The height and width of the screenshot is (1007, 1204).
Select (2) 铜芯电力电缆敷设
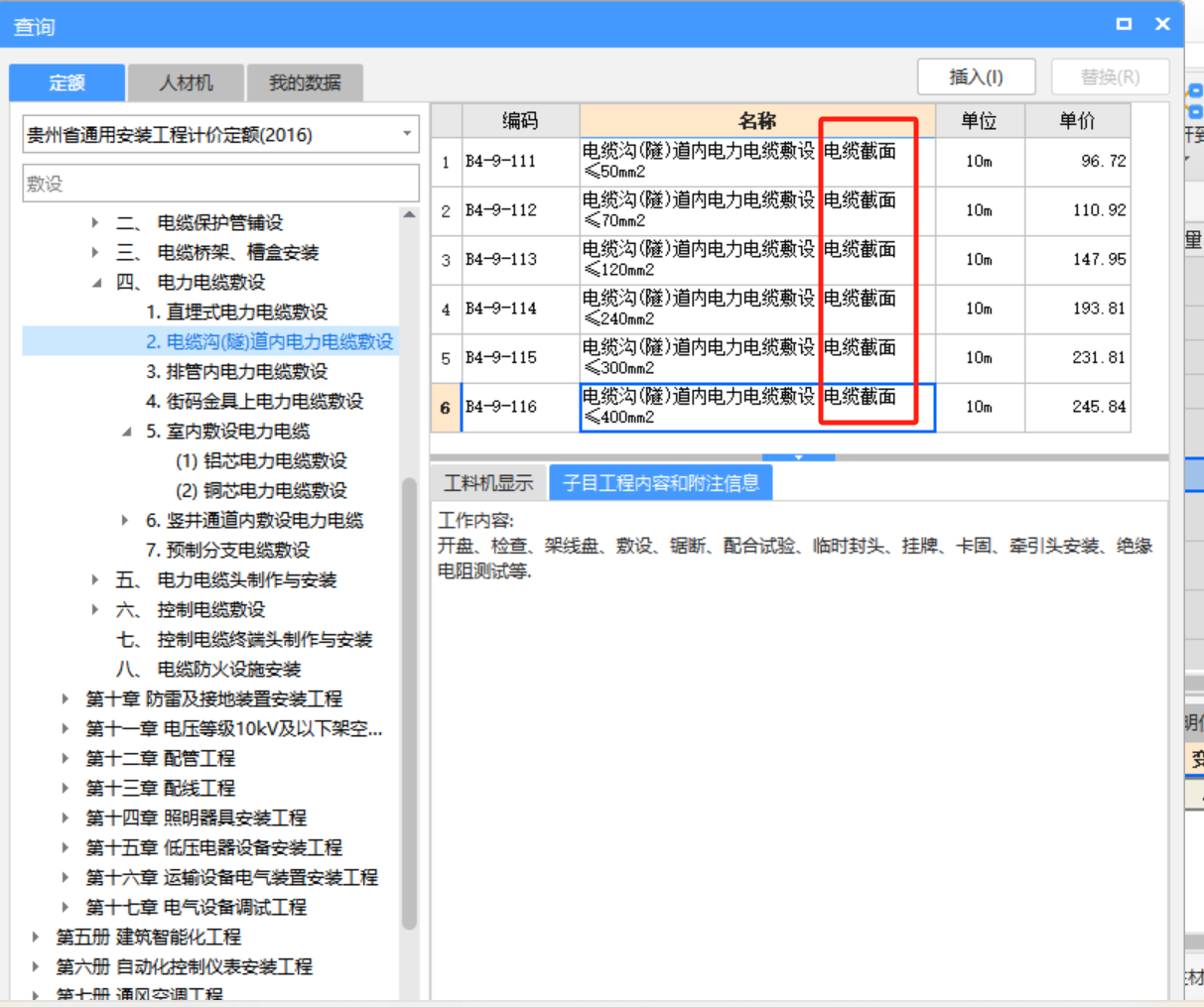pyautogui.click(x=261, y=491)
